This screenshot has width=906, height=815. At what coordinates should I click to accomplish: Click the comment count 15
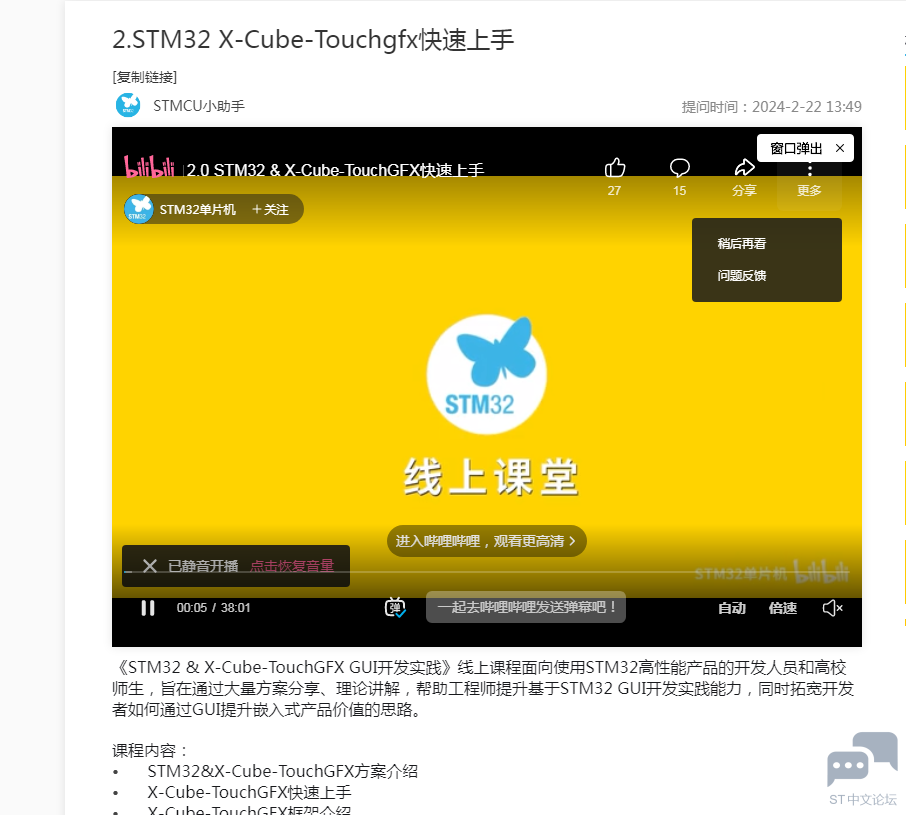pos(680,191)
